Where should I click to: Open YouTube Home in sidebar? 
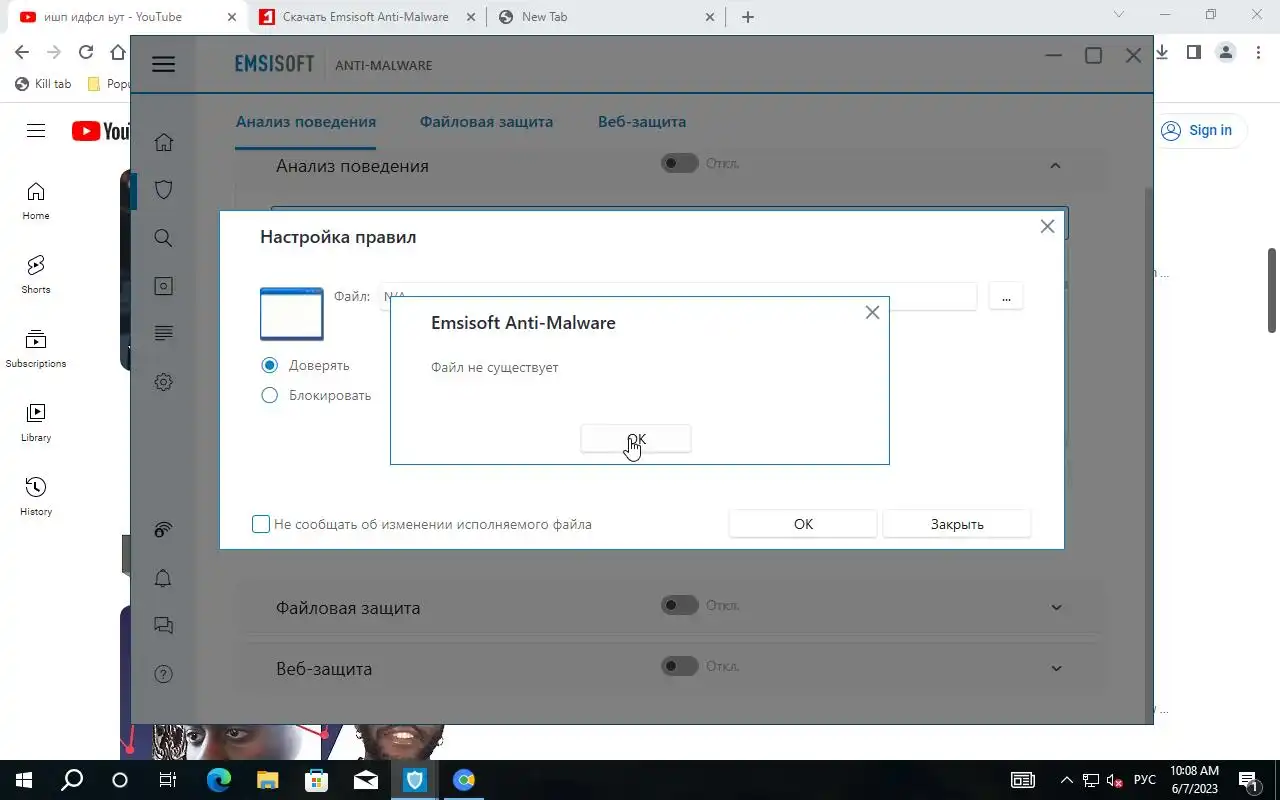click(36, 201)
